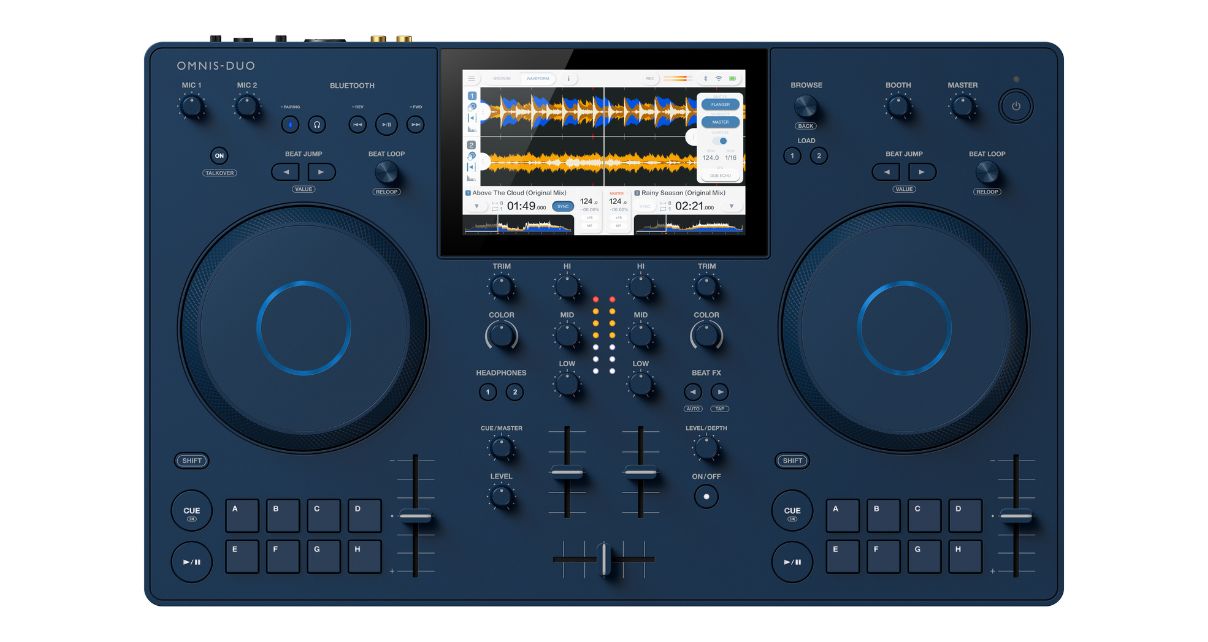Expand deck 1 track dropdown arrow on screen
The image size is (1208, 642).
[x=476, y=206]
